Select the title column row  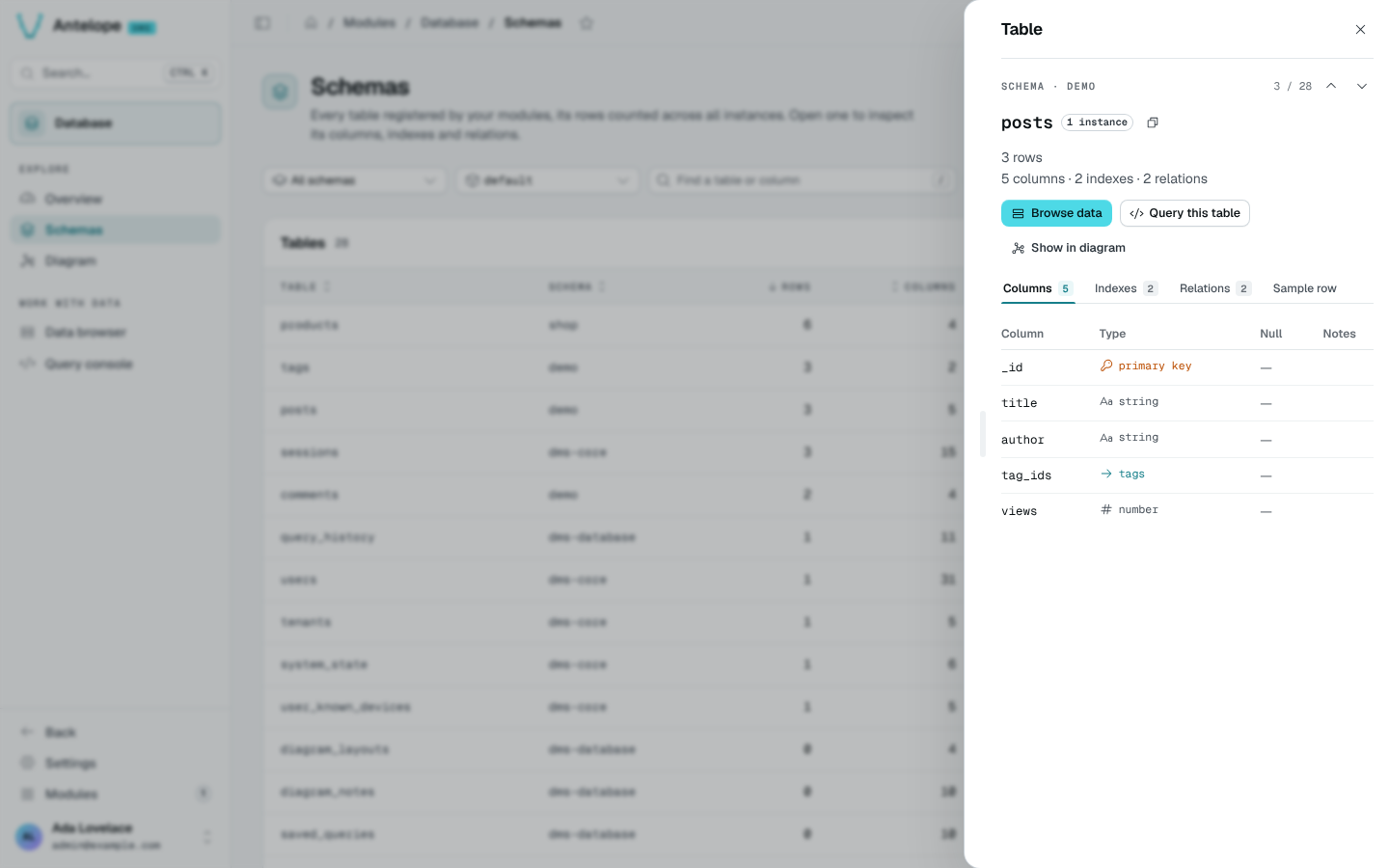1186,403
